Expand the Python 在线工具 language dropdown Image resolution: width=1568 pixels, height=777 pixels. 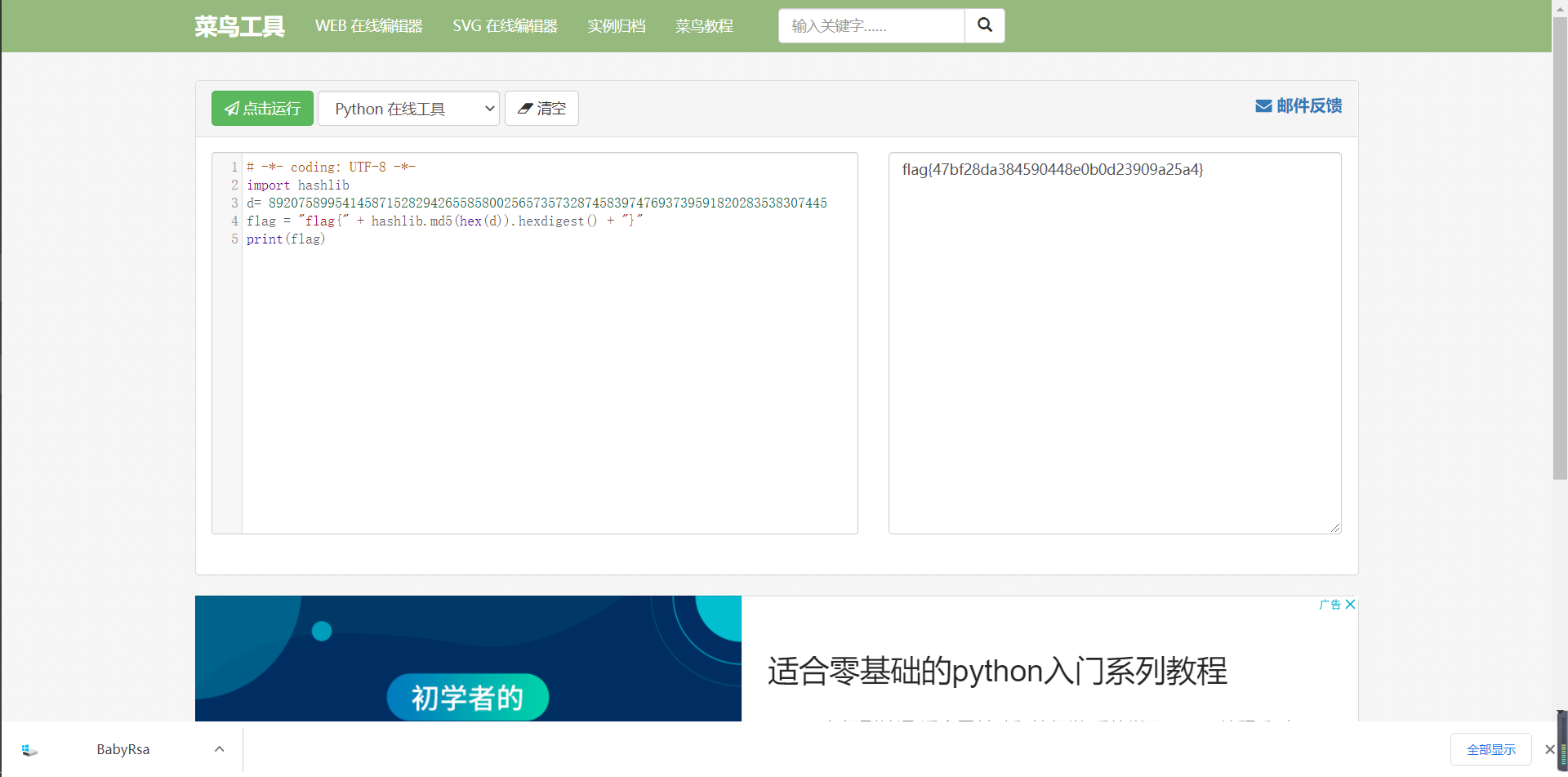click(408, 108)
